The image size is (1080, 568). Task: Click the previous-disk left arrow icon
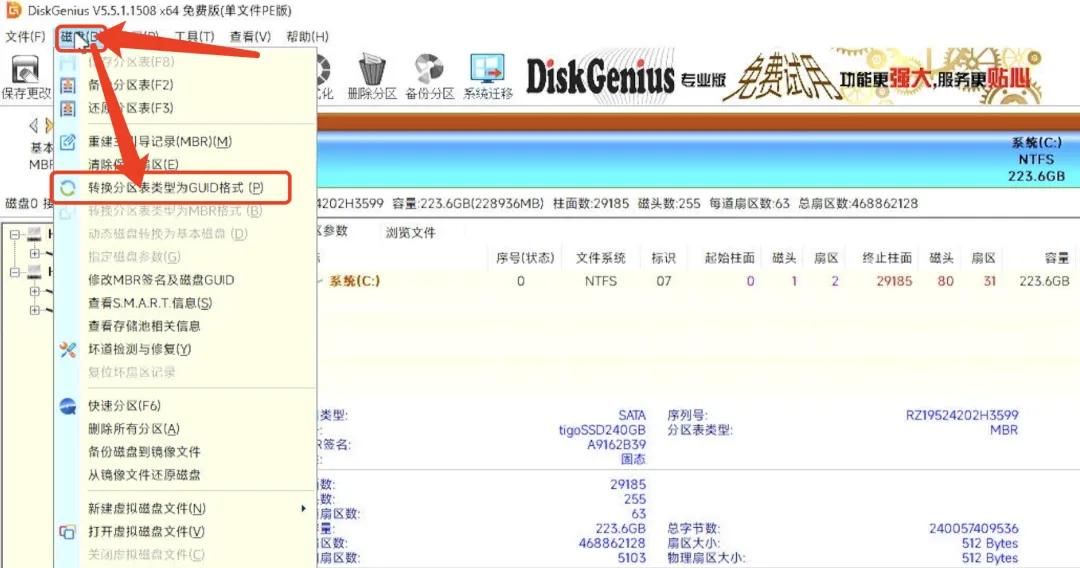[32, 125]
